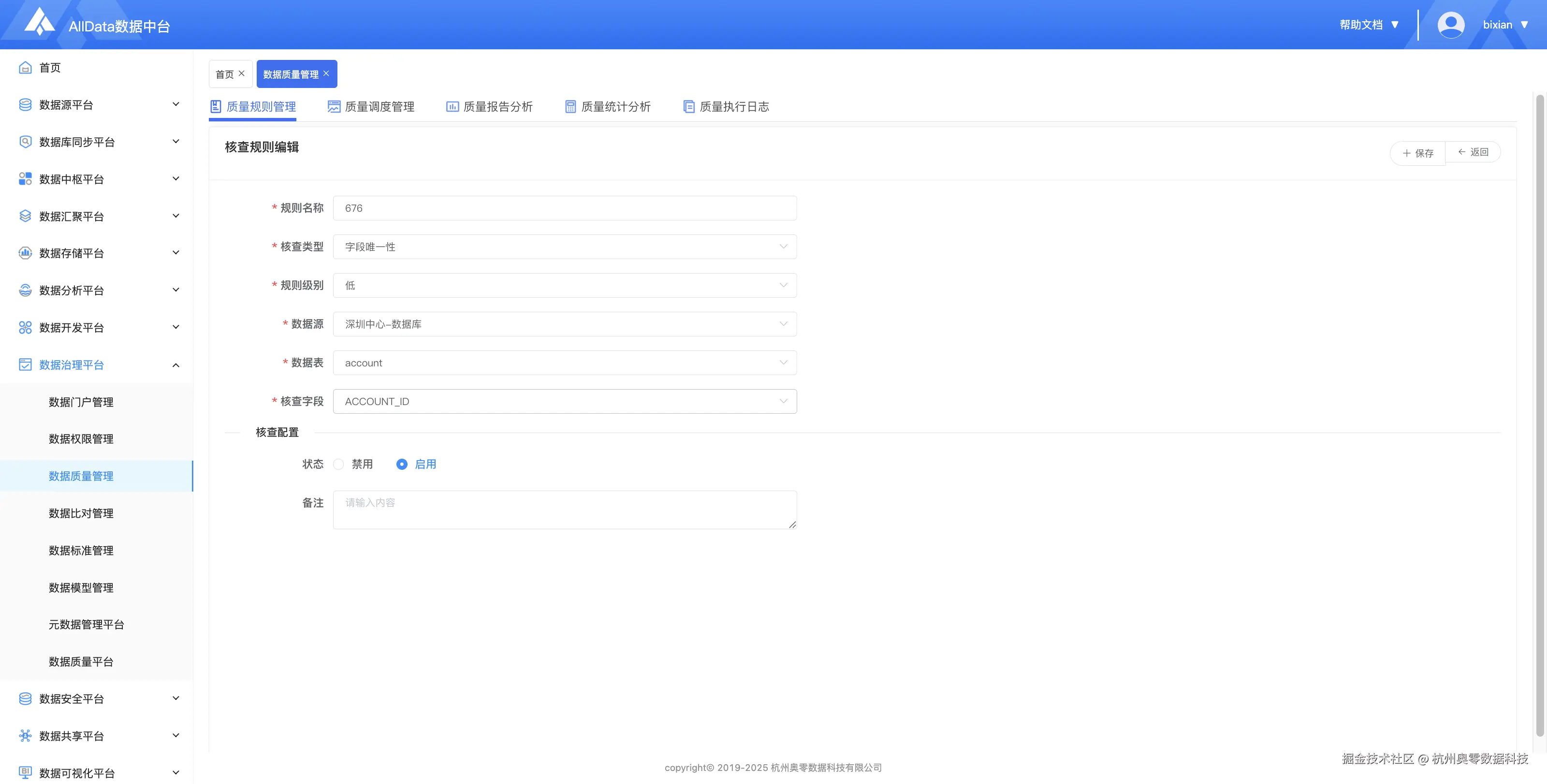1547x784 pixels.
Task: Open the 核查类型 dropdown
Action: [565, 247]
